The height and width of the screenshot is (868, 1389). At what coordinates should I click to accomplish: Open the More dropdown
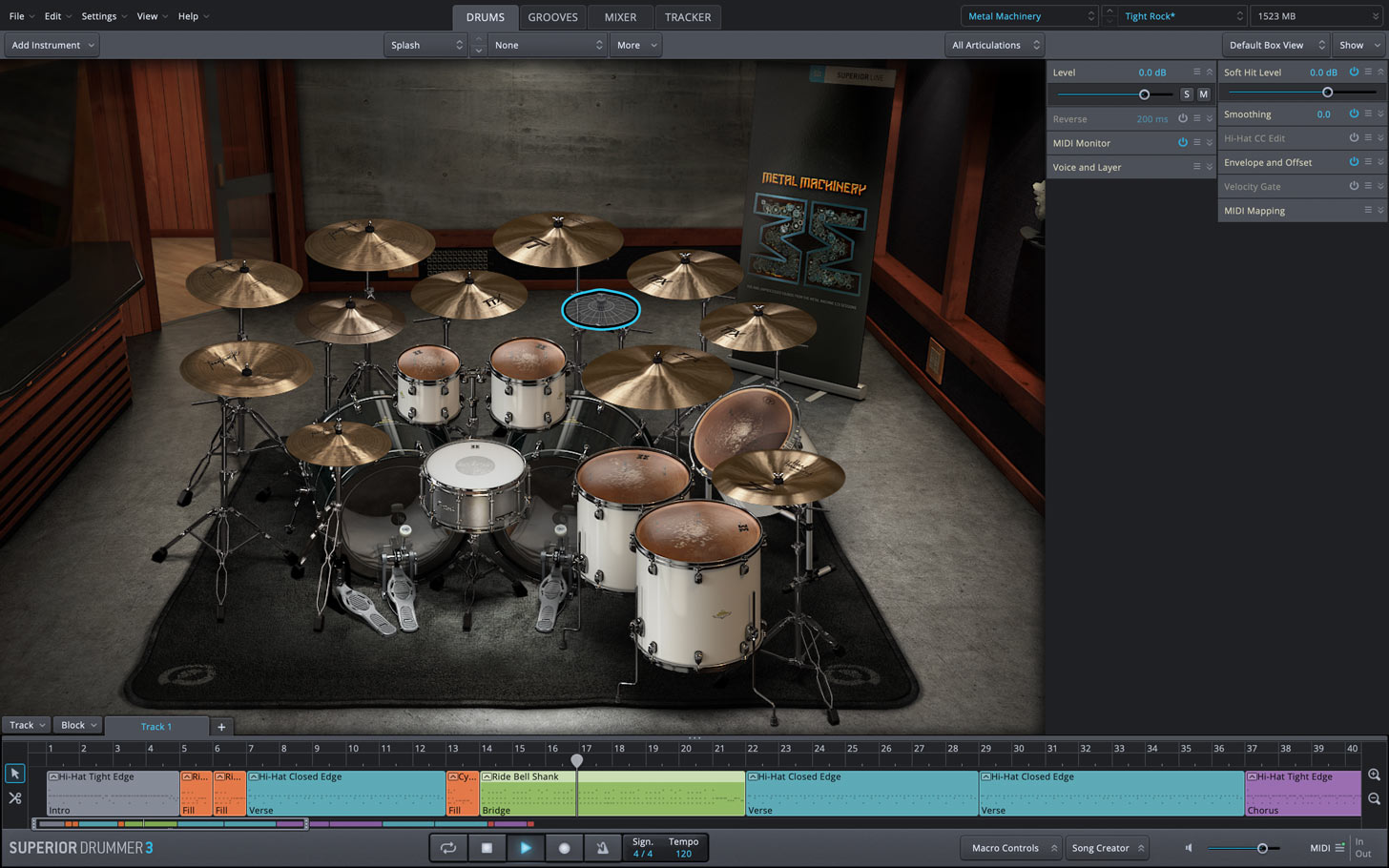[636, 45]
